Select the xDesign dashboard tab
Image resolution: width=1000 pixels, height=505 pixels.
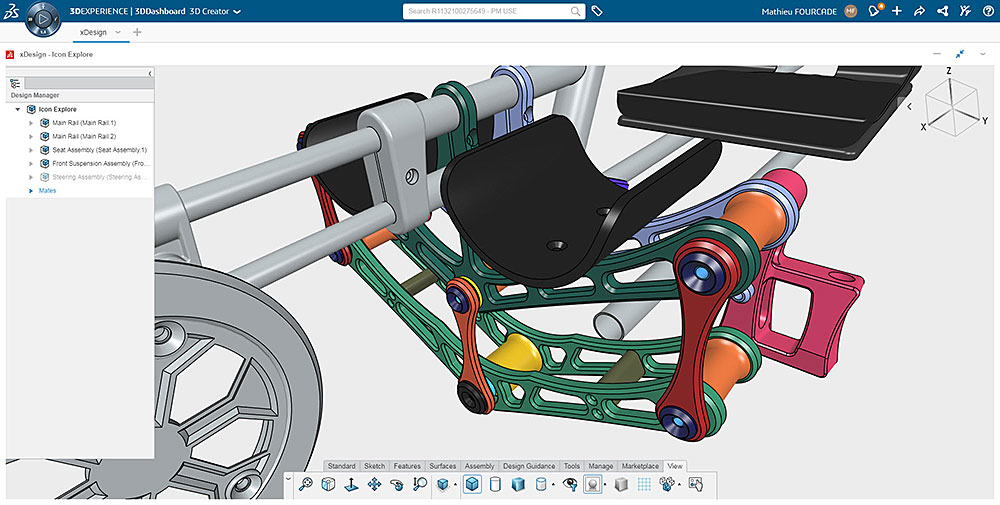[x=93, y=32]
